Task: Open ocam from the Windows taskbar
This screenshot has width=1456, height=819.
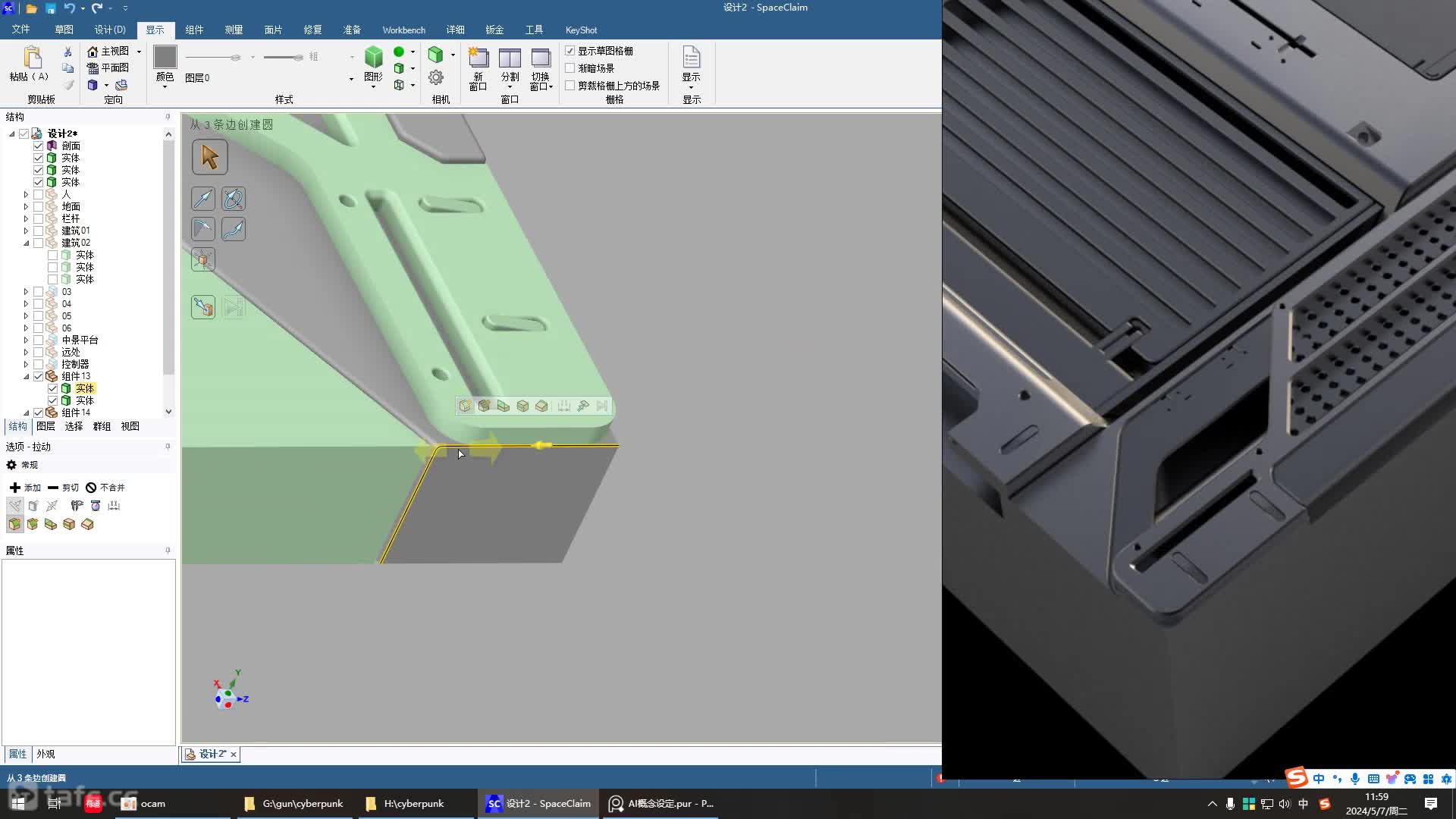Action: pos(174,803)
